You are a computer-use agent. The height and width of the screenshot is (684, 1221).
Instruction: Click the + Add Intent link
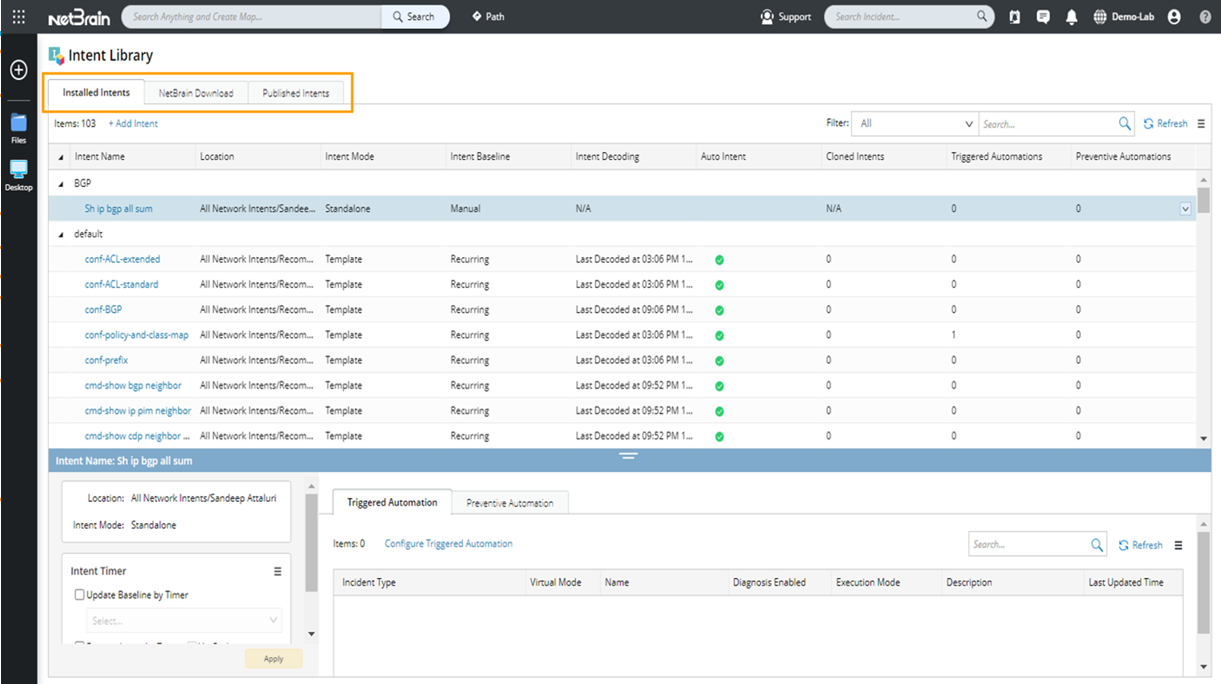click(x=133, y=124)
